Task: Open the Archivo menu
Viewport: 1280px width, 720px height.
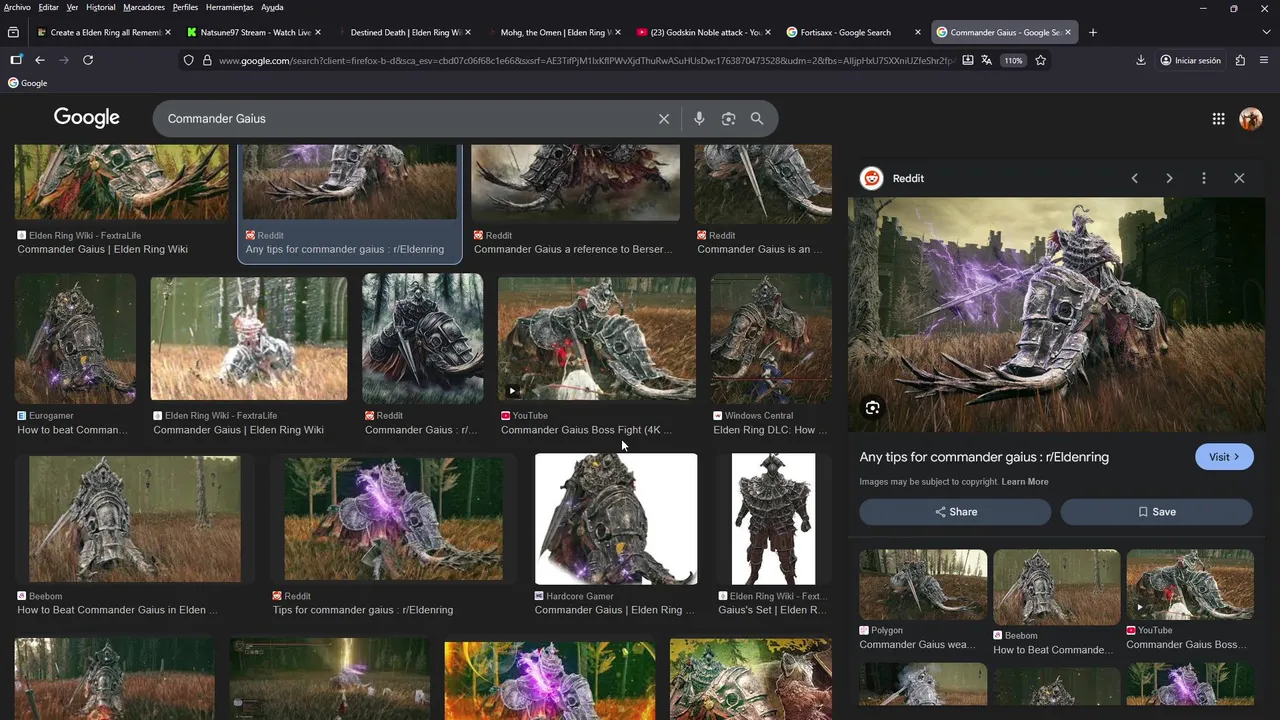Action: (17, 7)
